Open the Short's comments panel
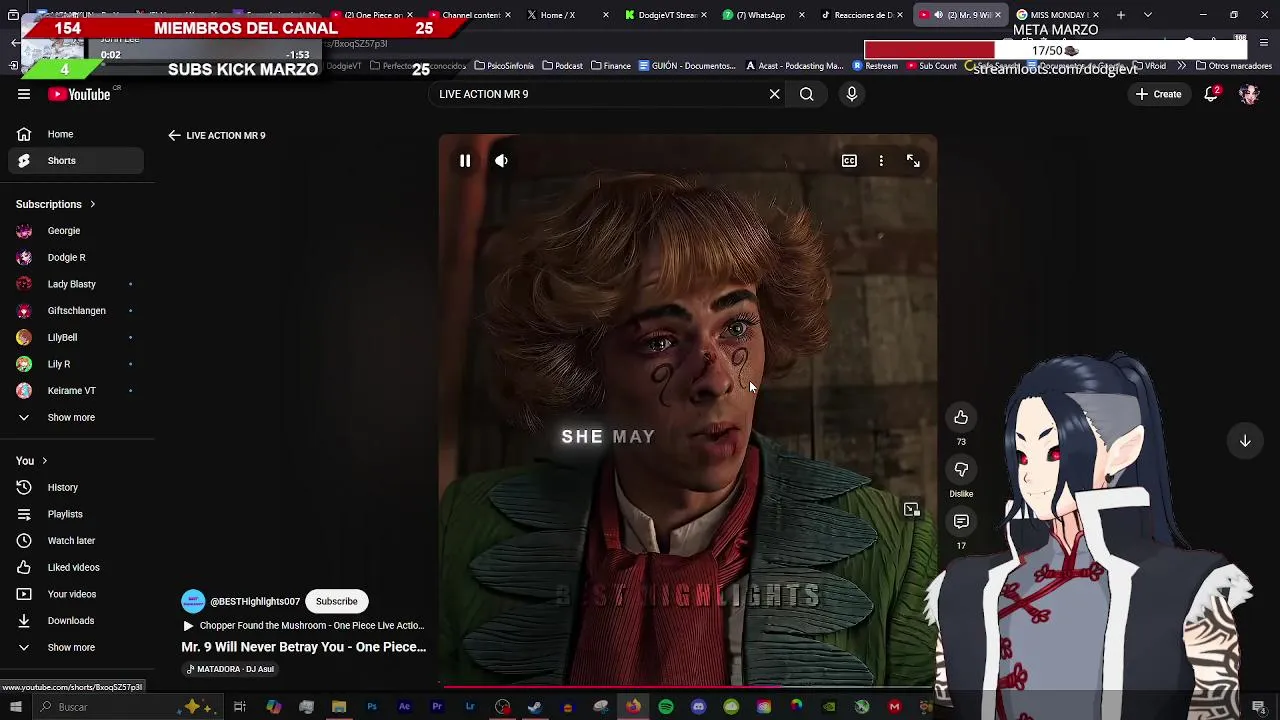 click(961, 521)
